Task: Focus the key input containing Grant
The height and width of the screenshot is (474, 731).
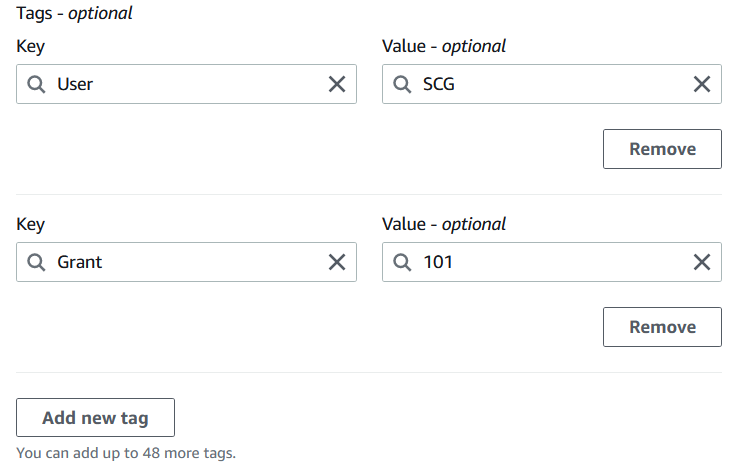Action: [186, 262]
